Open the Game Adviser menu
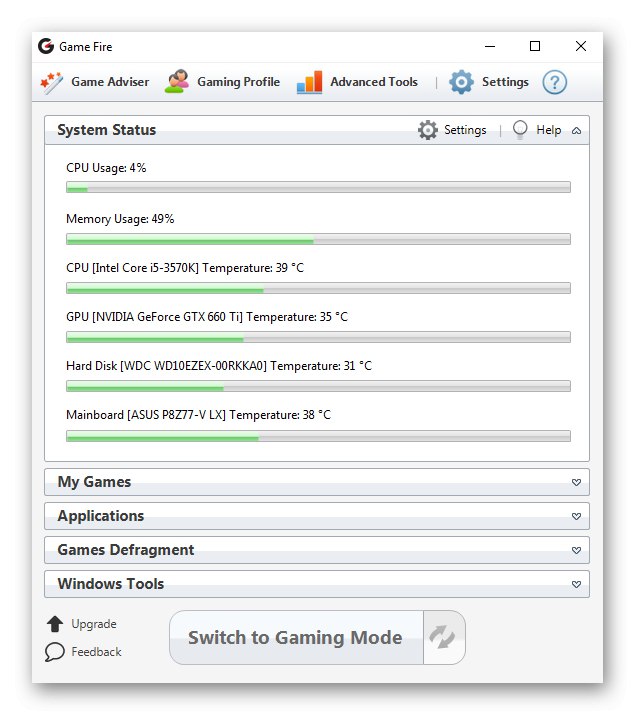 tap(110, 82)
